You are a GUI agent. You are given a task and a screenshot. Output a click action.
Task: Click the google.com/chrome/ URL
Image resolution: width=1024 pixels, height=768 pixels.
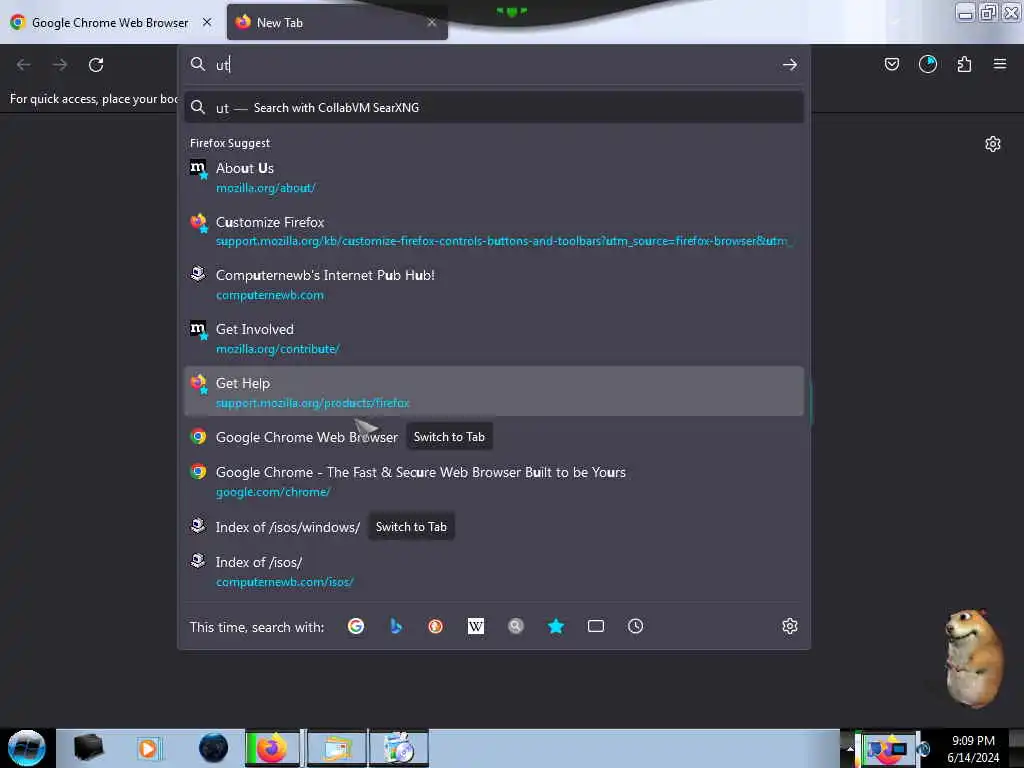(273, 492)
